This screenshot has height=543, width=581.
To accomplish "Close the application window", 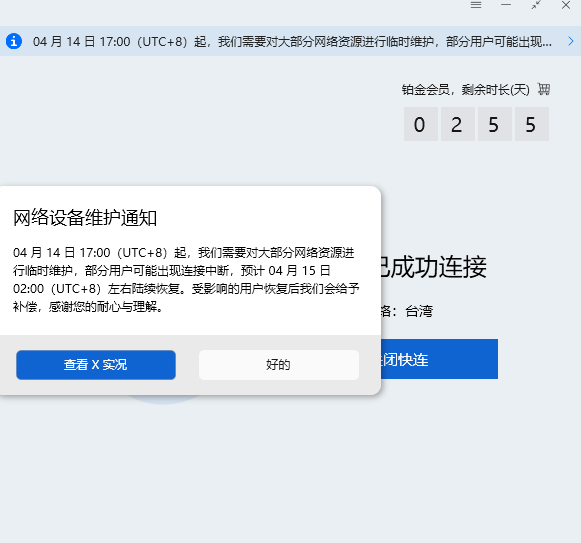I will [566, 5].
